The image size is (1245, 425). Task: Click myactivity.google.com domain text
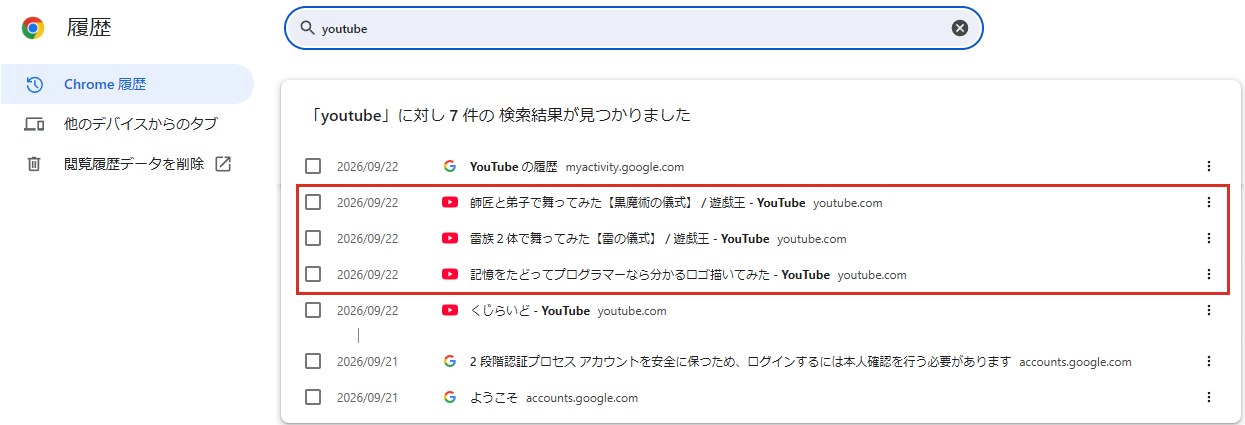pos(625,167)
